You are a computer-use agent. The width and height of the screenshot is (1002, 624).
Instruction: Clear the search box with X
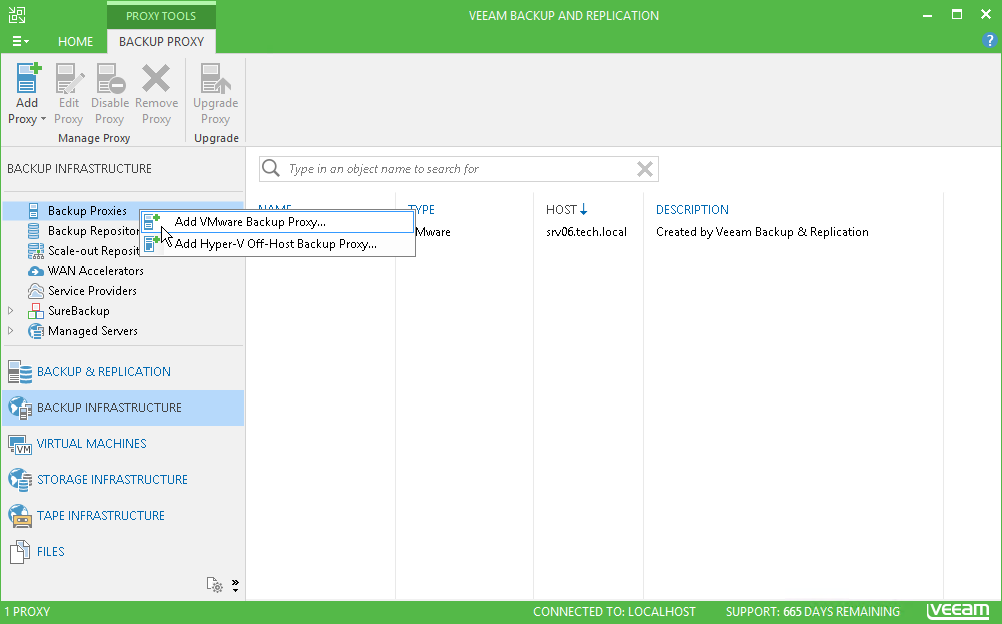pos(645,169)
